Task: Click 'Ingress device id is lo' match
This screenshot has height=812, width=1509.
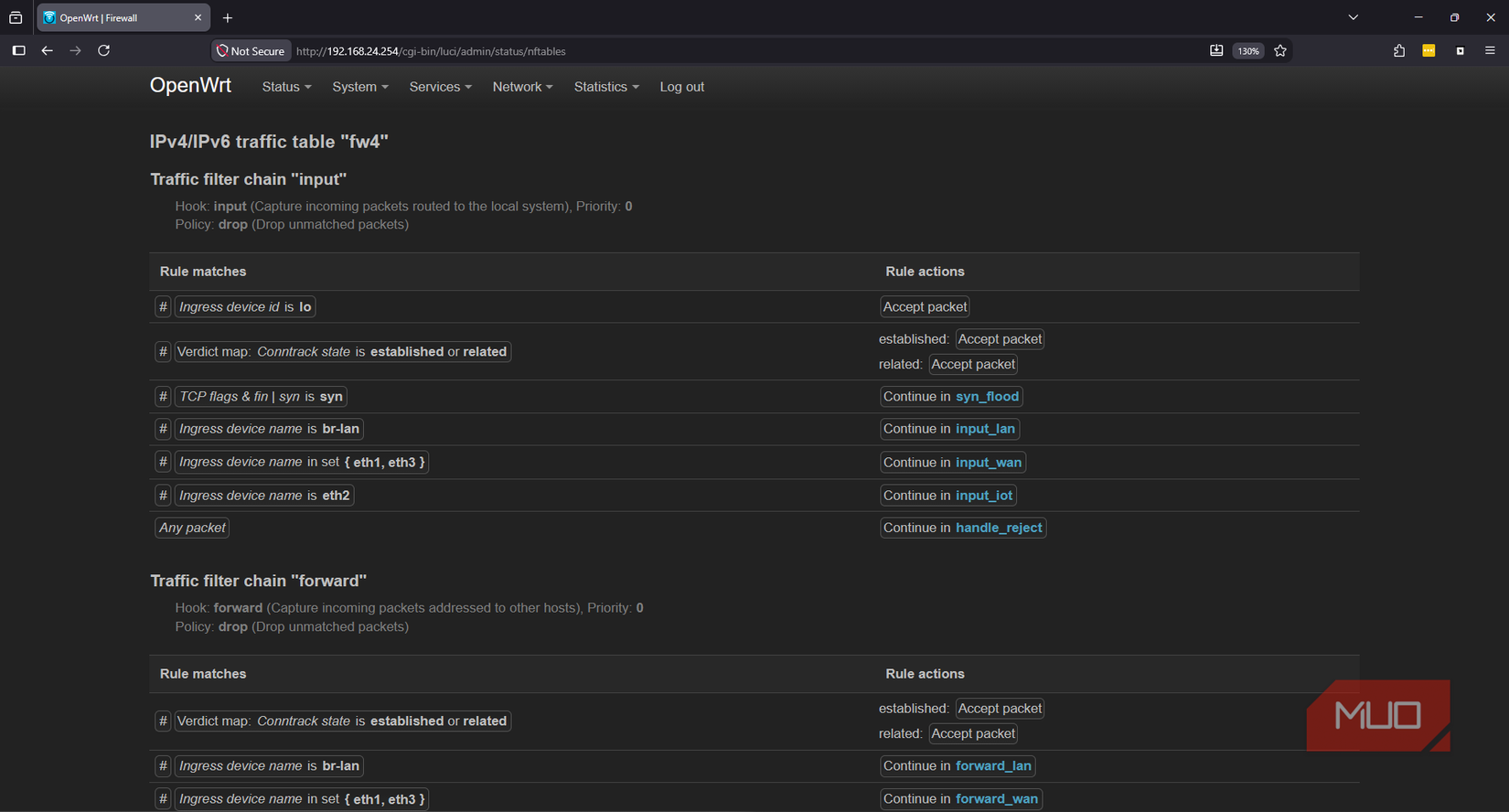Action: click(245, 307)
